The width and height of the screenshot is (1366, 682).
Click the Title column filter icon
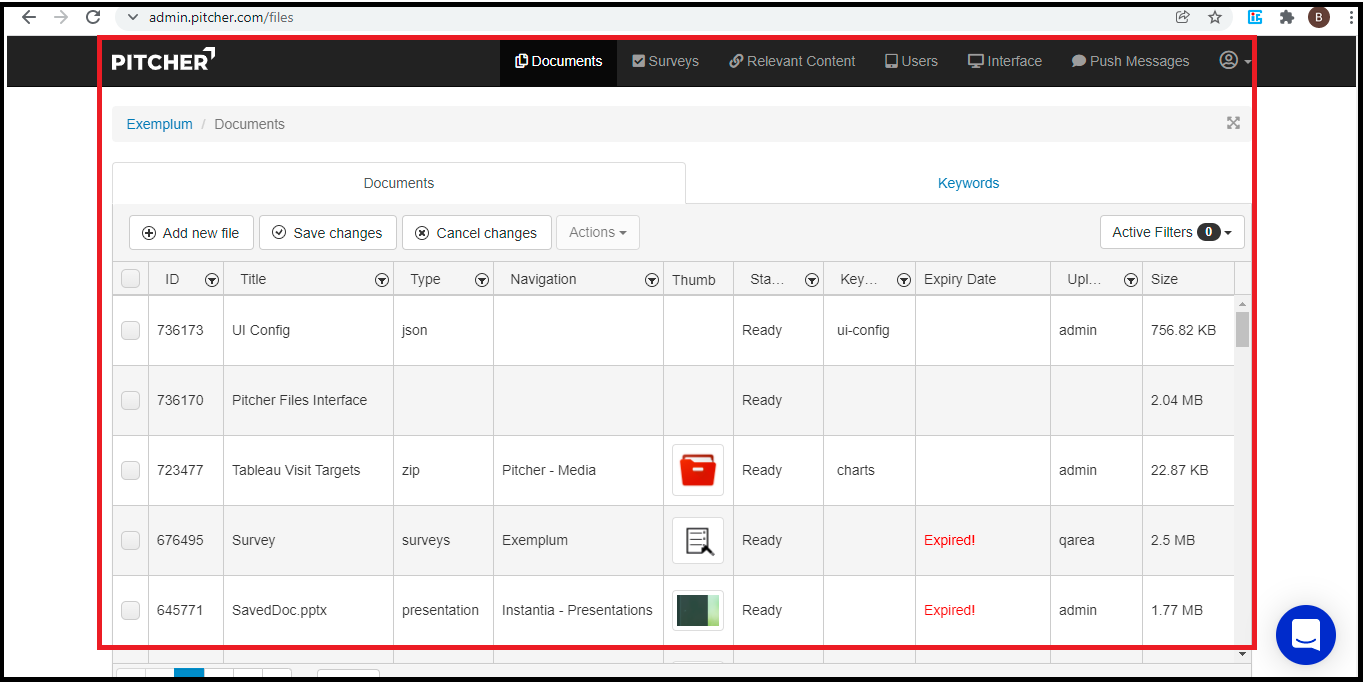point(381,281)
